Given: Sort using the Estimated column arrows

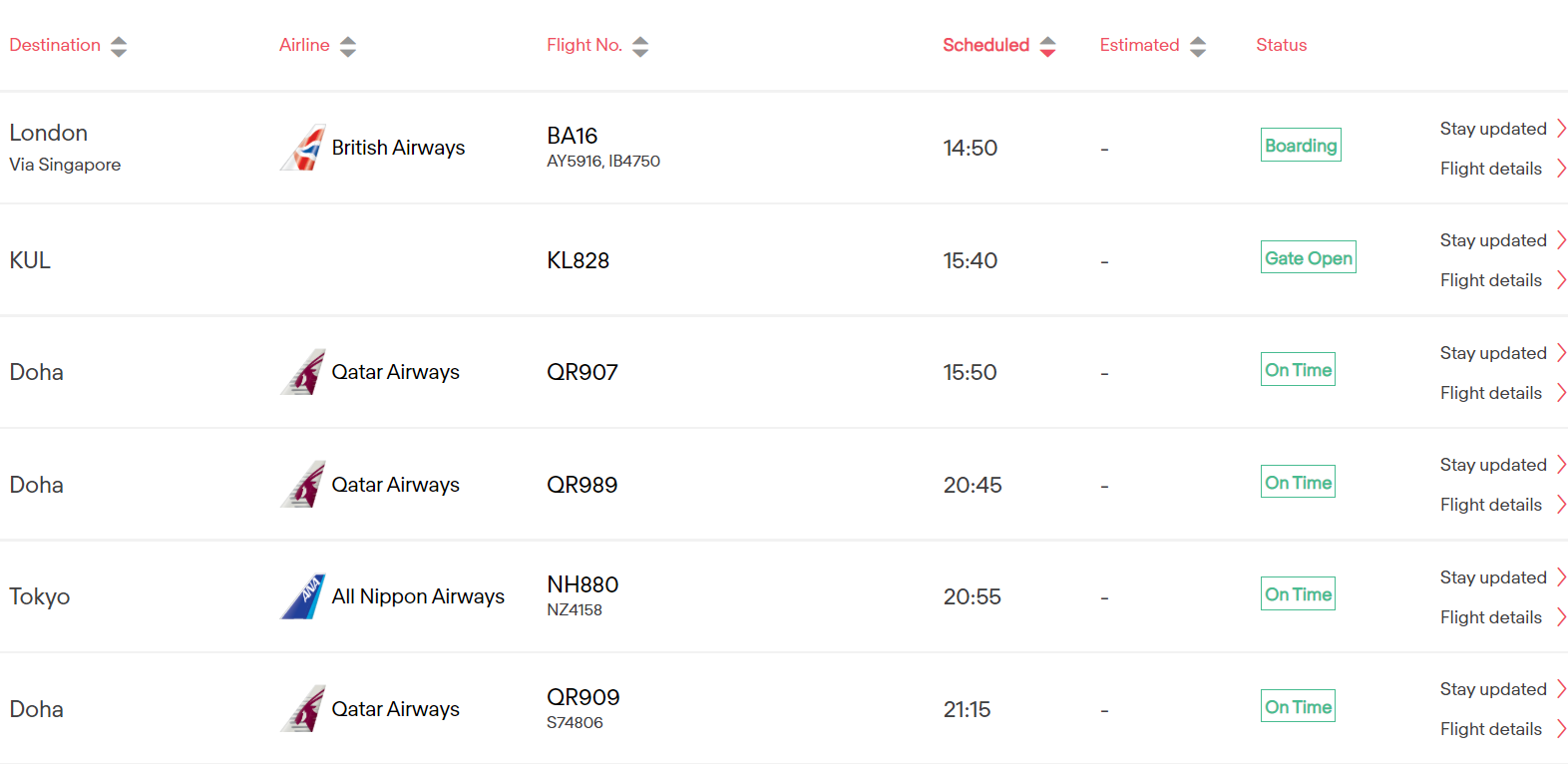Looking at the screenshot, I should [x=1198, y=46].
